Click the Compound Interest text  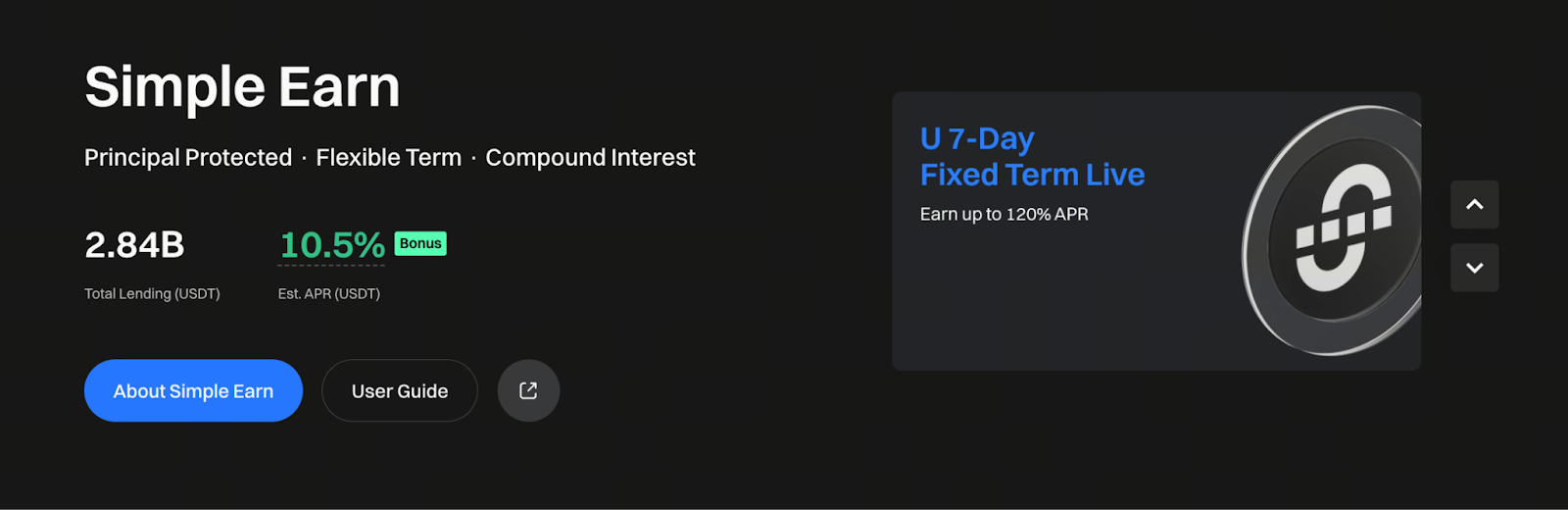[590, 157]
